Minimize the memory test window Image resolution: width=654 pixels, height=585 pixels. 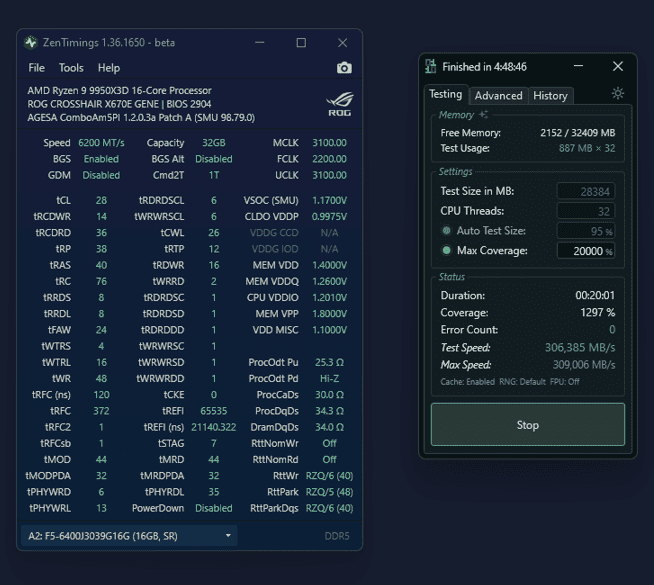579,66
